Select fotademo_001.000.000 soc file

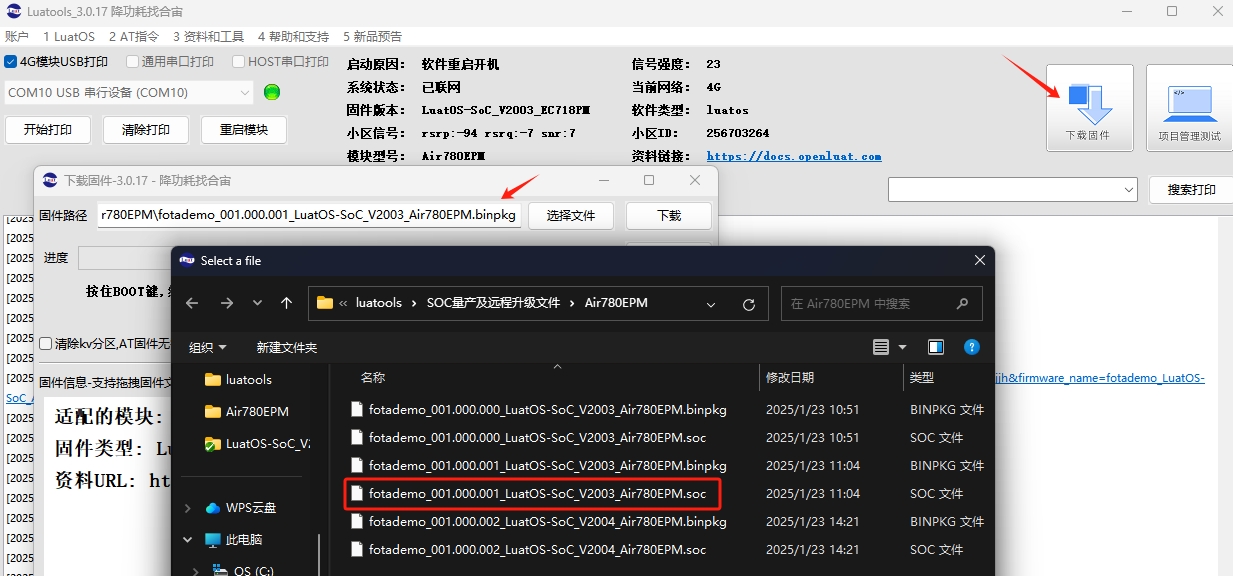click(529, 437)
